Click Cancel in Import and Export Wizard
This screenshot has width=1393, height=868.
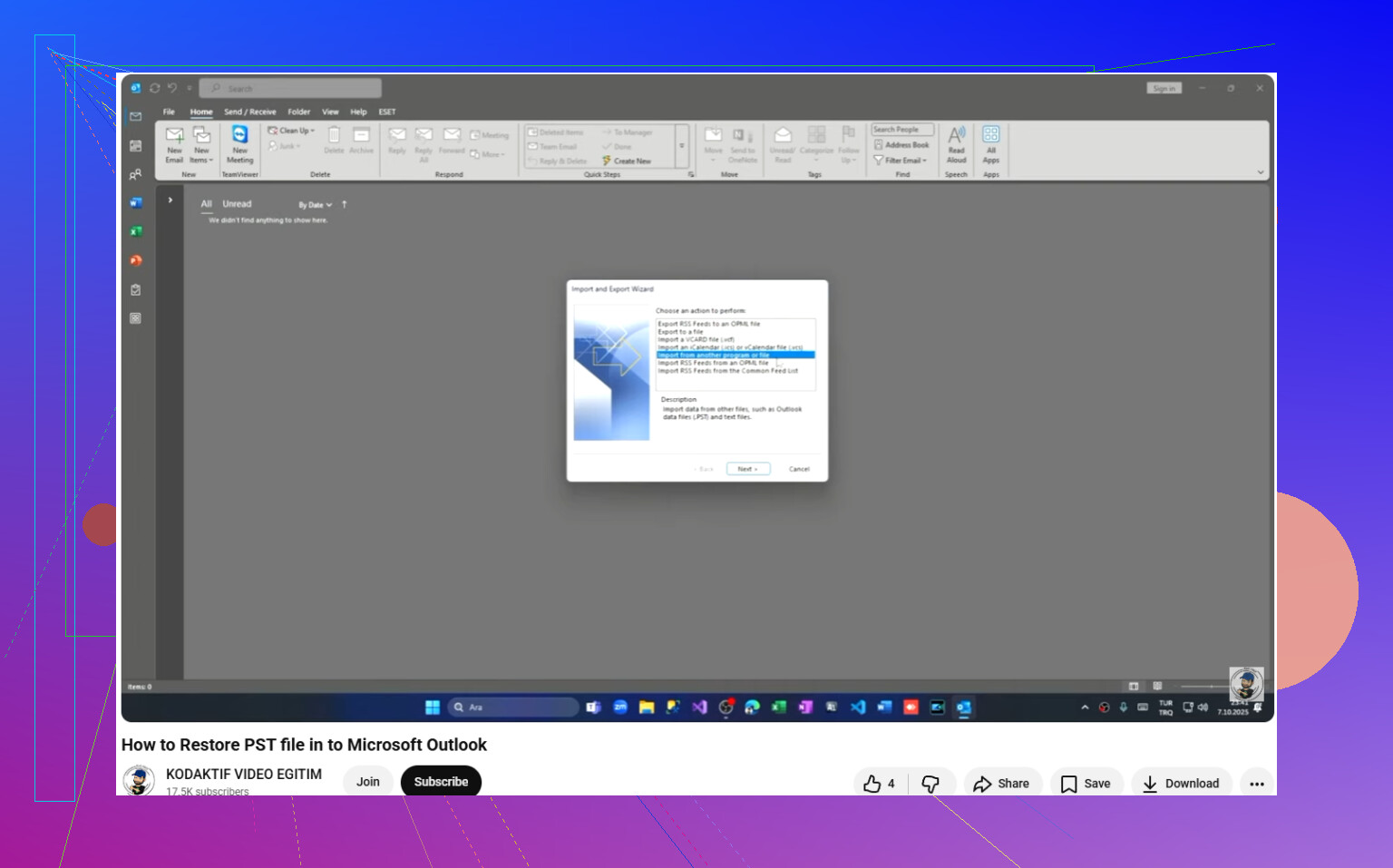tap(799, 469)
